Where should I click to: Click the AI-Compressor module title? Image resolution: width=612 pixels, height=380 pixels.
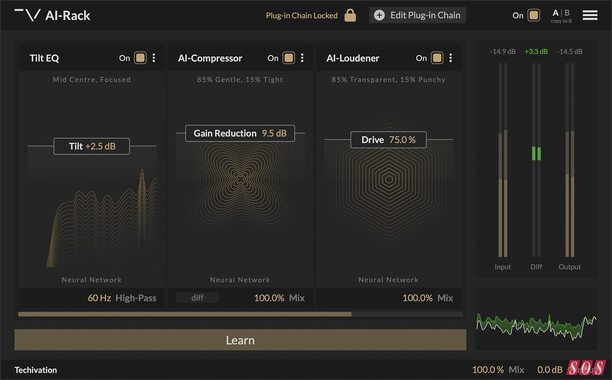point(210,58)
